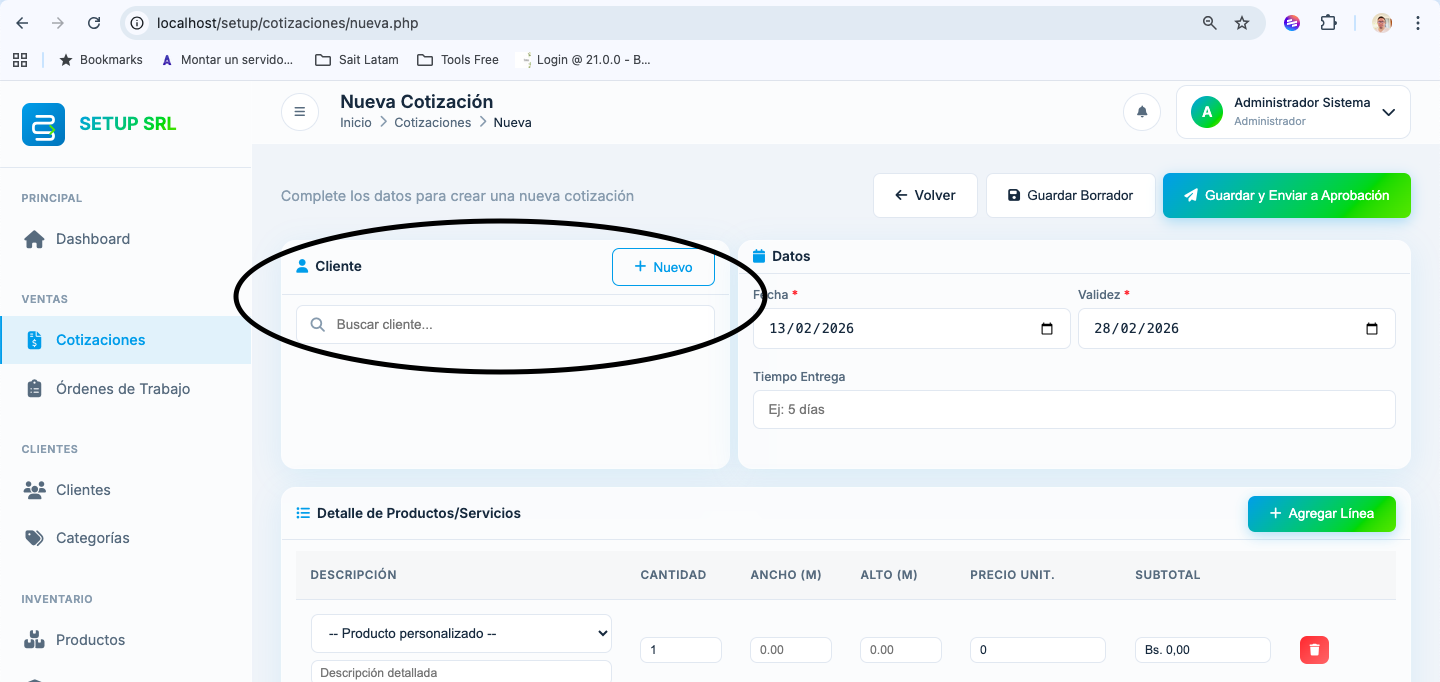Screen dimensions: 1440x682
Task: Click Guardar Borrador button
Action: (x=1070, y=195)
